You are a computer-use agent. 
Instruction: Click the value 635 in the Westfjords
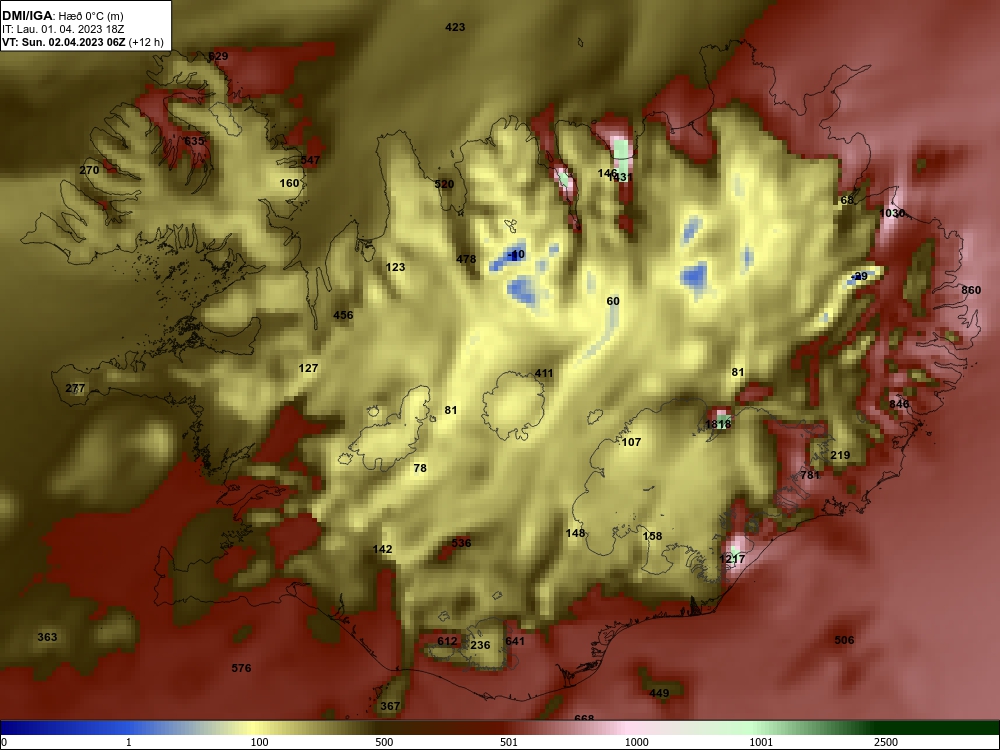tap(194, 141)
